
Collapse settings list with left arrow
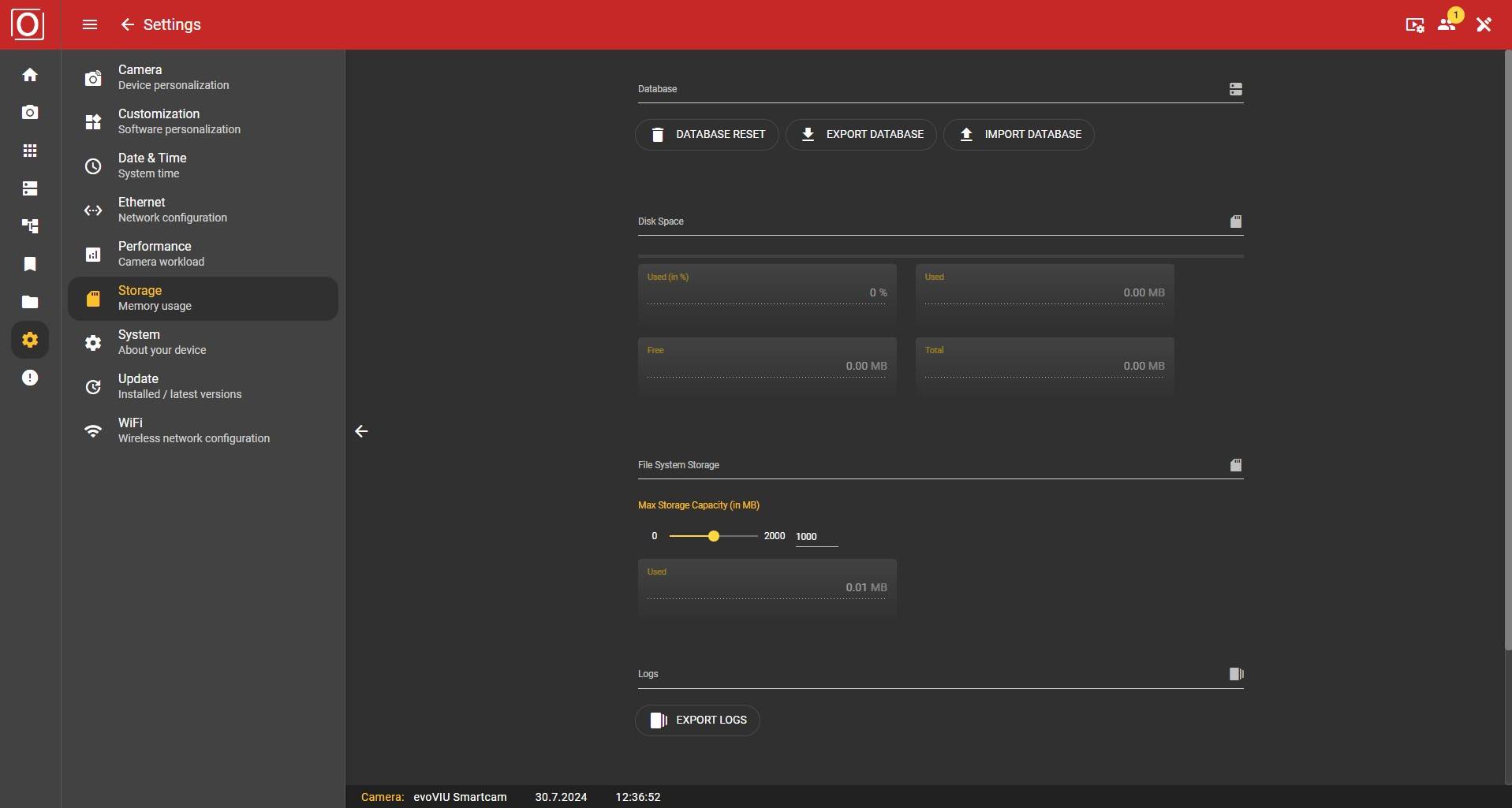[x=361, y=431]
